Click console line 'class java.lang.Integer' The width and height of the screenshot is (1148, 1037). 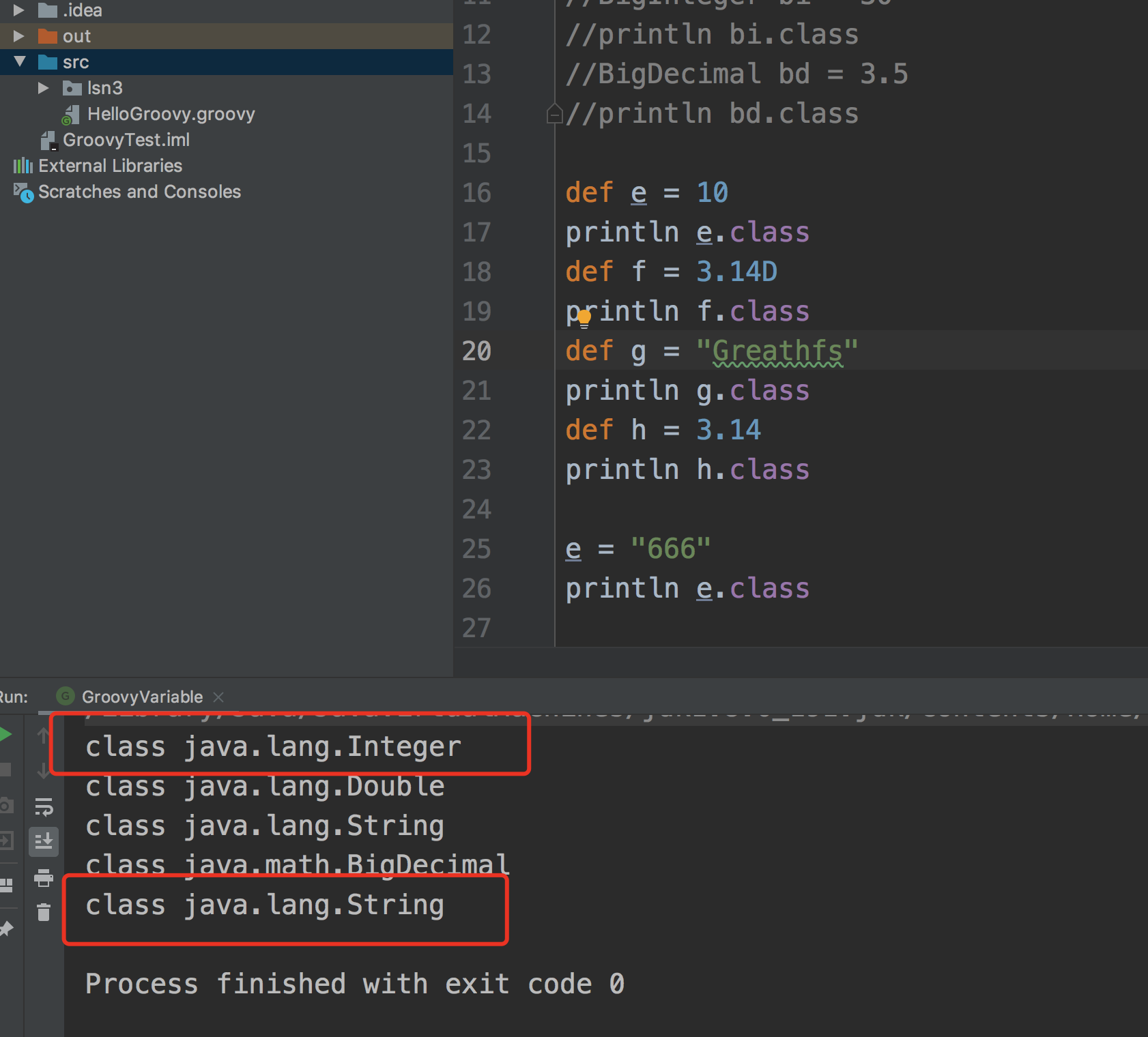coord(273,746)
